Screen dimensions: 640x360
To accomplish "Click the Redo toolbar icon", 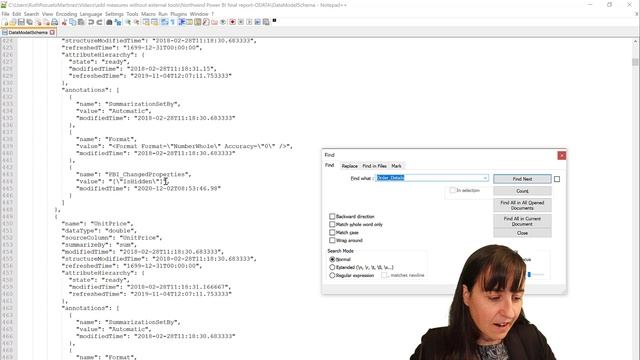I will coord(99,22).
